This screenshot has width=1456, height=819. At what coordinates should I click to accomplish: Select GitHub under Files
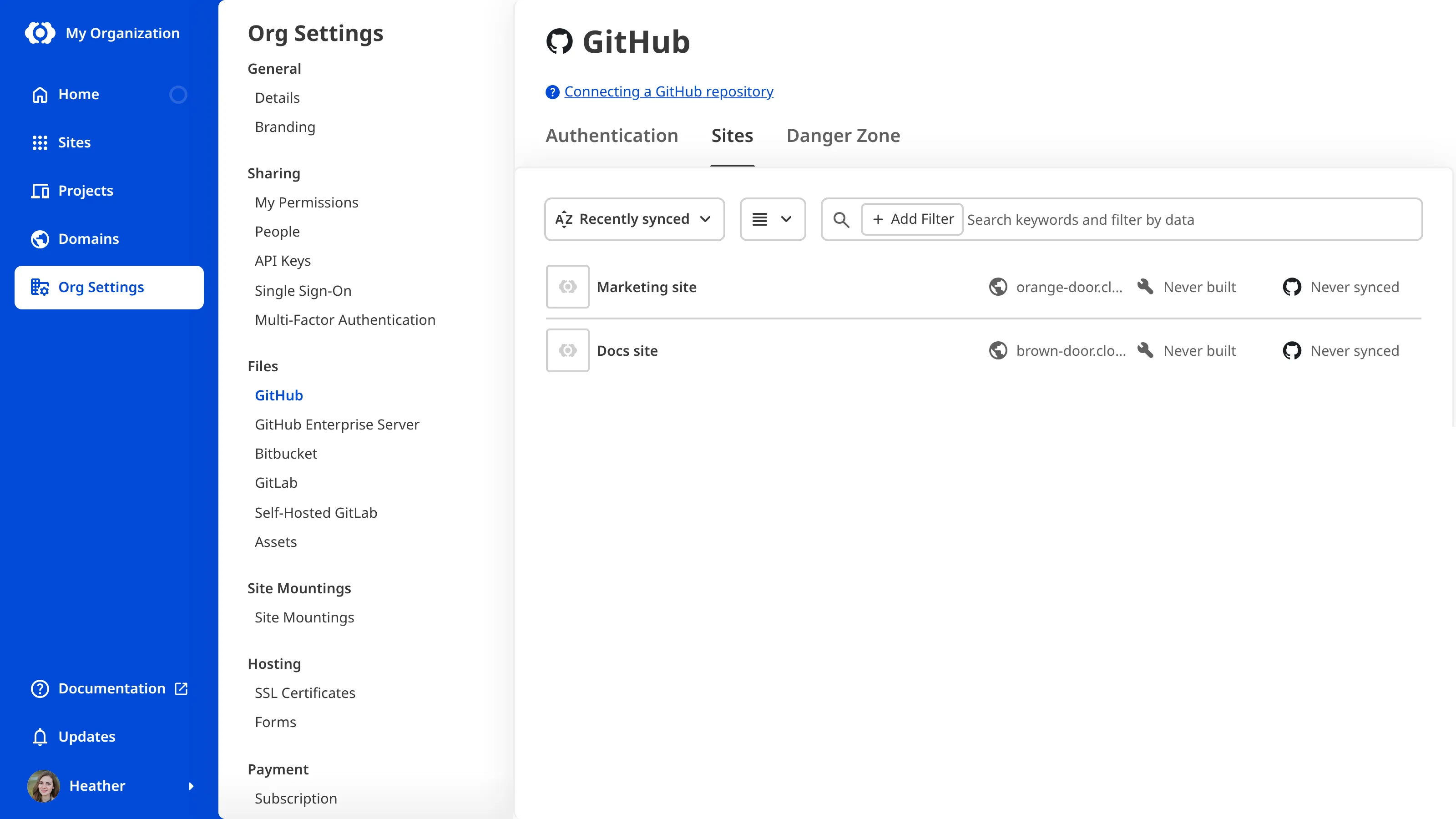[278, 395]
